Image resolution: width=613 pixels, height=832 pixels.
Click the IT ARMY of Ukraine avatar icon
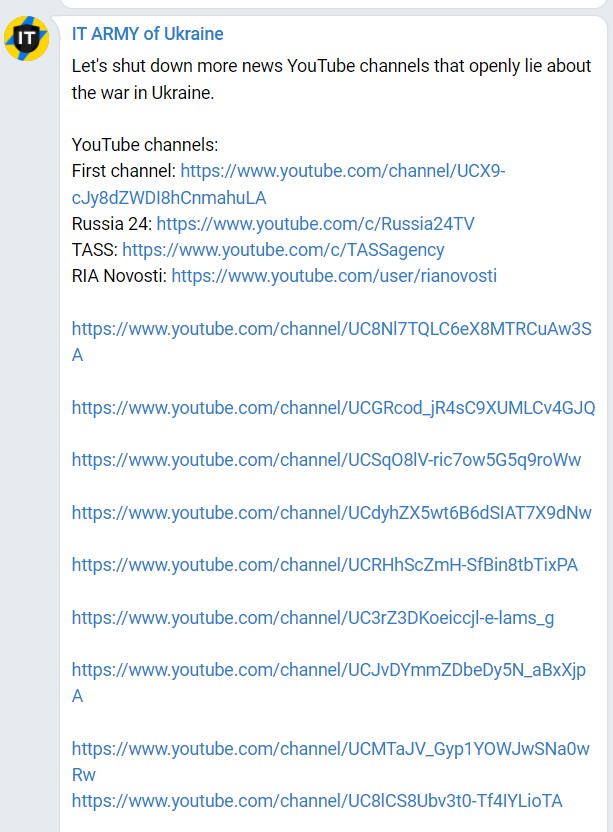click(x=27, y=38)
